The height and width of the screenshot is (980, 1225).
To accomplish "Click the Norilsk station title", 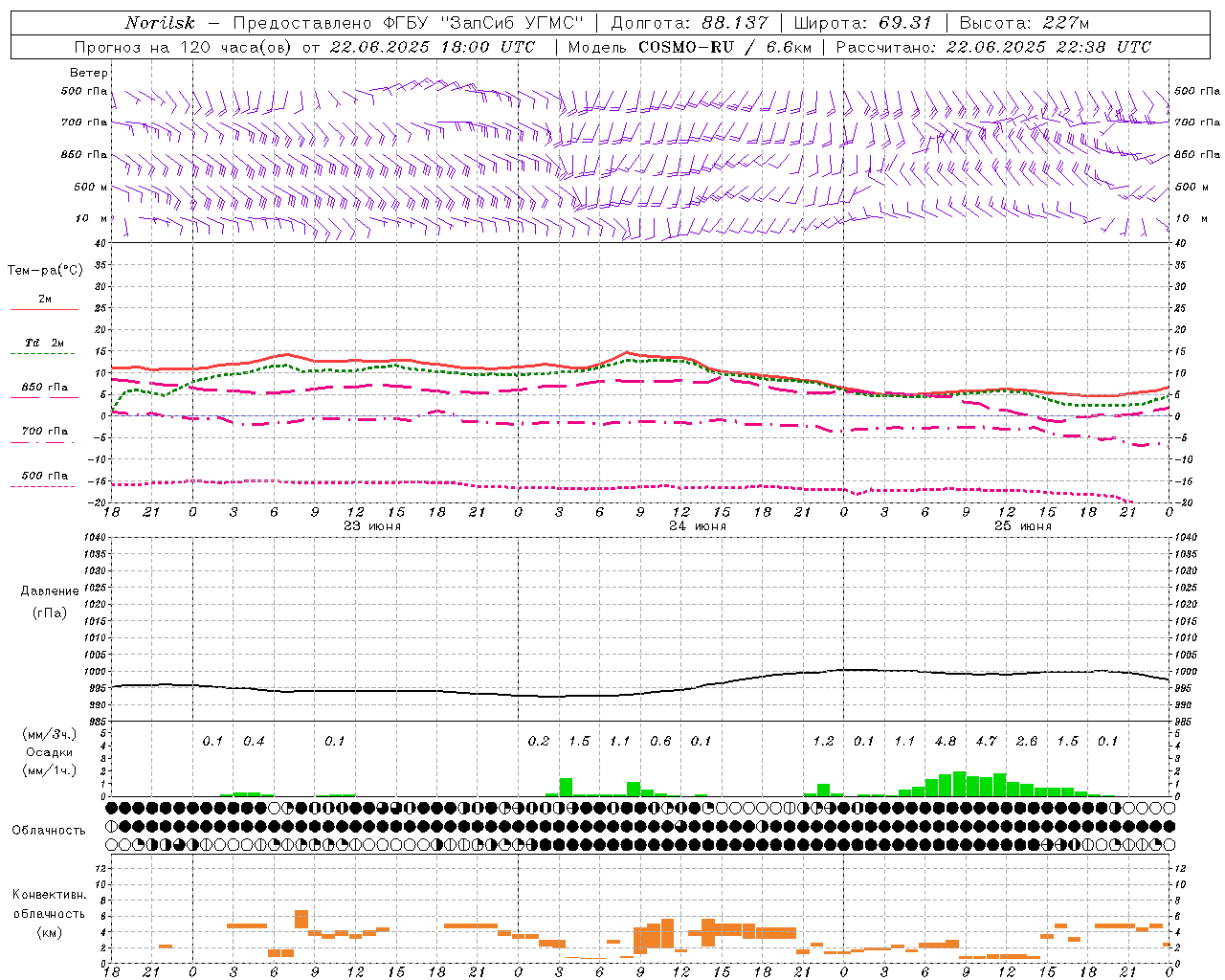I will [160, 23].
